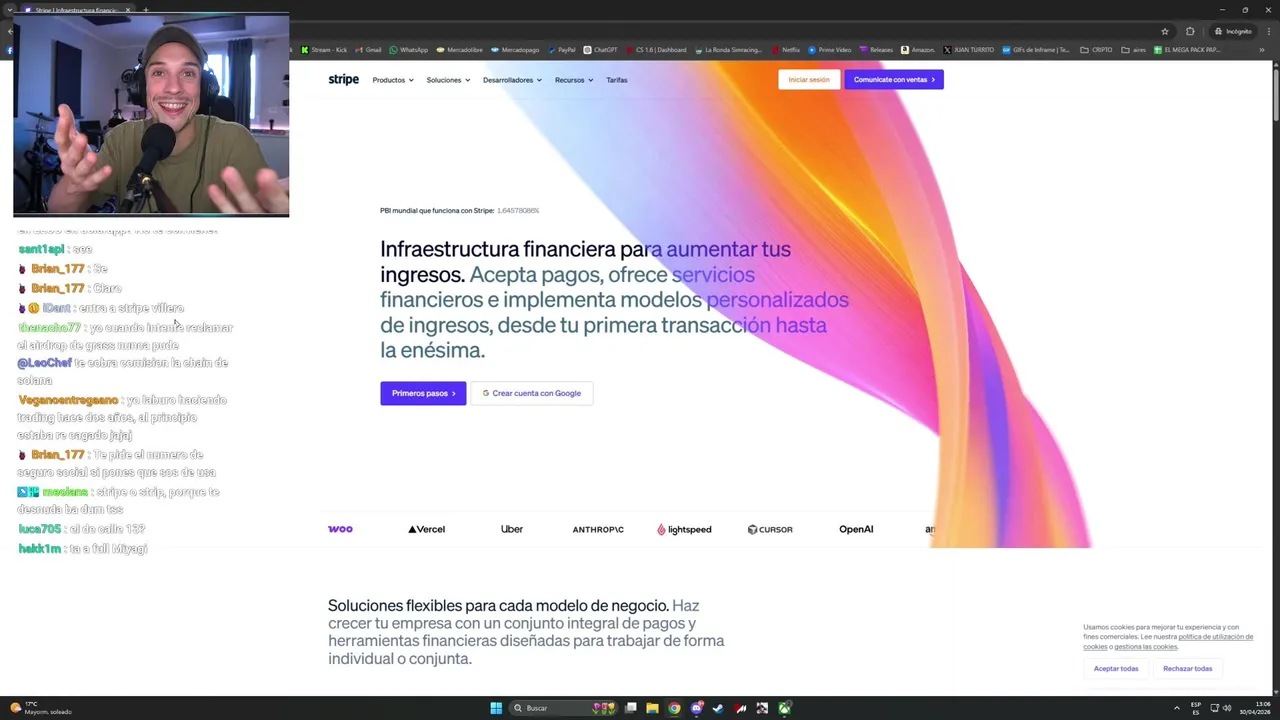The image size is (1280, 720).
Task: Open the Mercadopago bookmark
Action: [x=515, y=49]
